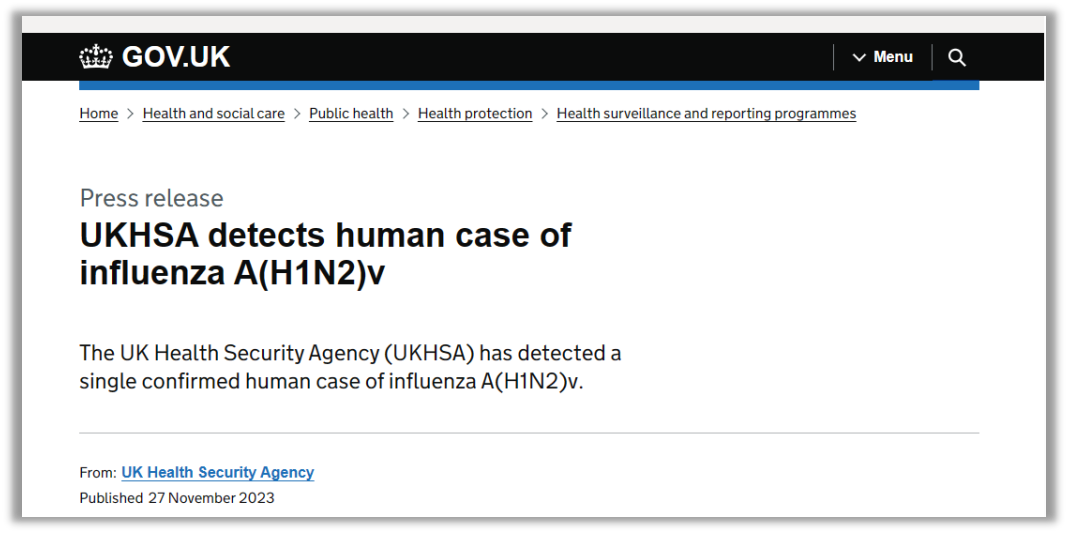
Task: Open Health and social care breadcrumb
Action: pyautogui.click(x=214, y=114)
